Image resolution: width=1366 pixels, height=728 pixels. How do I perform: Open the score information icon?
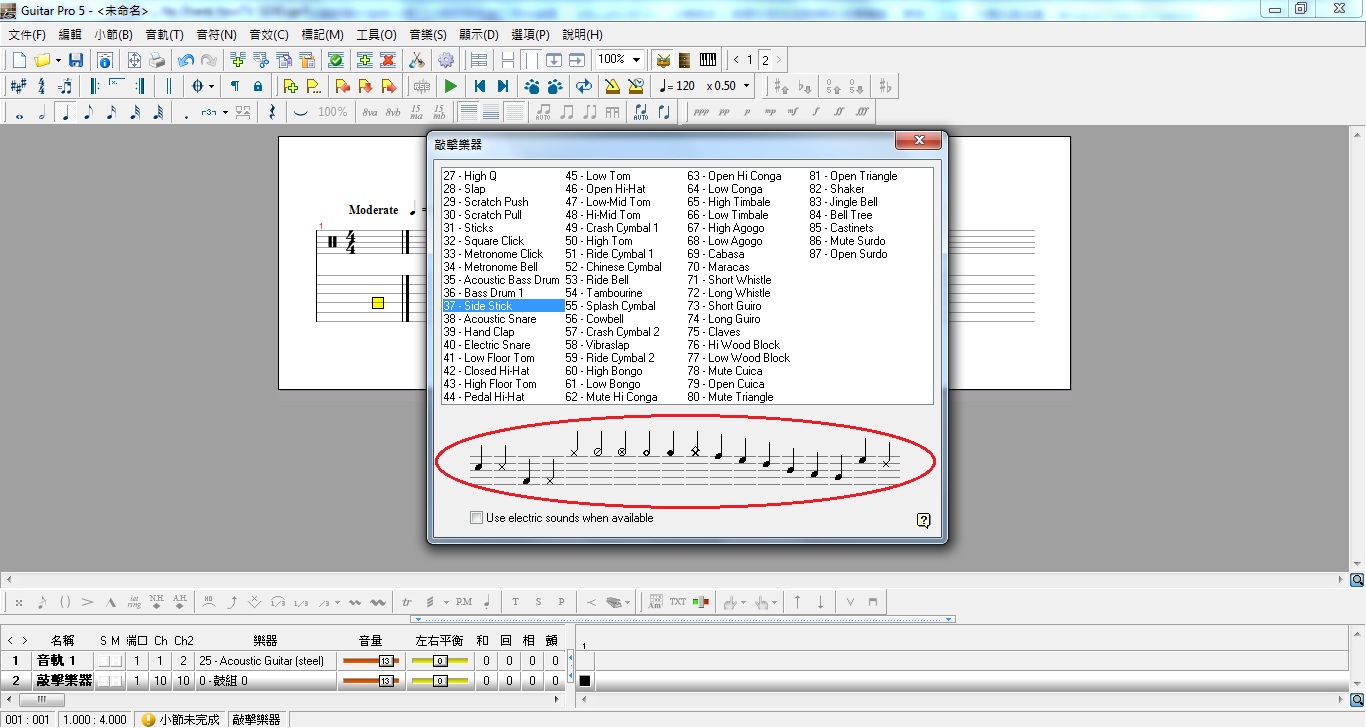click(104, 60)
